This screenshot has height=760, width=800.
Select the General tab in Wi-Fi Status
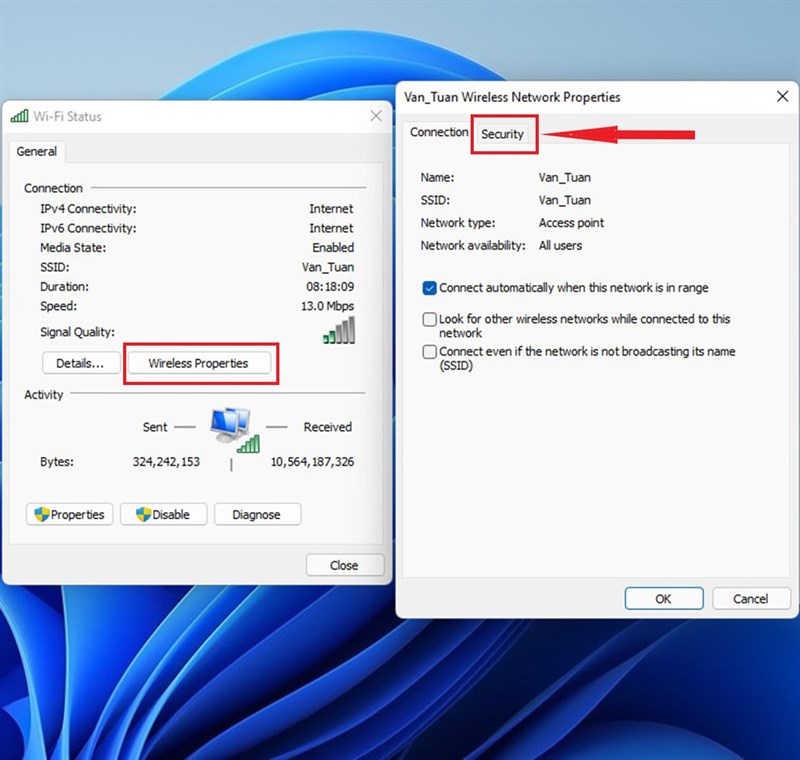pyautogui.click(x=37, y=151)
